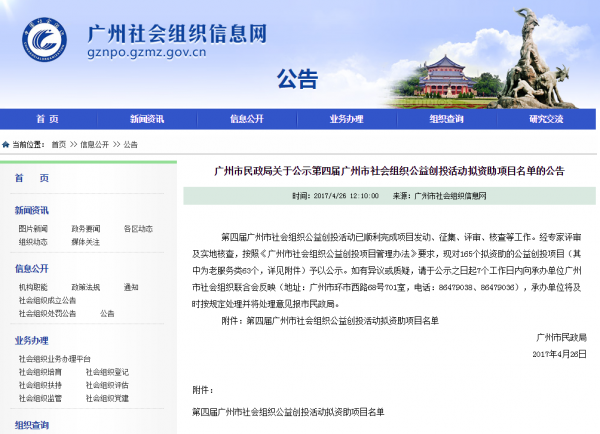Open 社会组织党建 in the sidebar
The width and height of the screenshot is (600, 434).
[107, 398]
